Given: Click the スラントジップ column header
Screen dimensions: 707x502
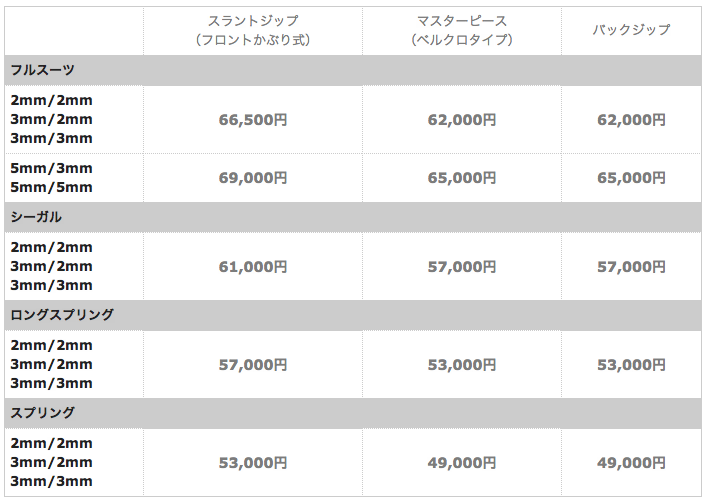Looking at the screenshot, I should pyautogui.click(x=253, y=31).
